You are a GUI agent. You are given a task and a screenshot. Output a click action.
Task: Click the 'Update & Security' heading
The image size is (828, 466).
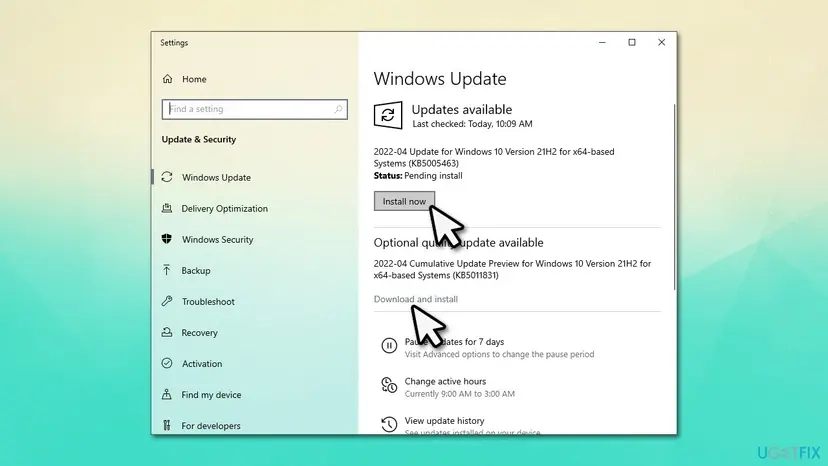[199, 139]
